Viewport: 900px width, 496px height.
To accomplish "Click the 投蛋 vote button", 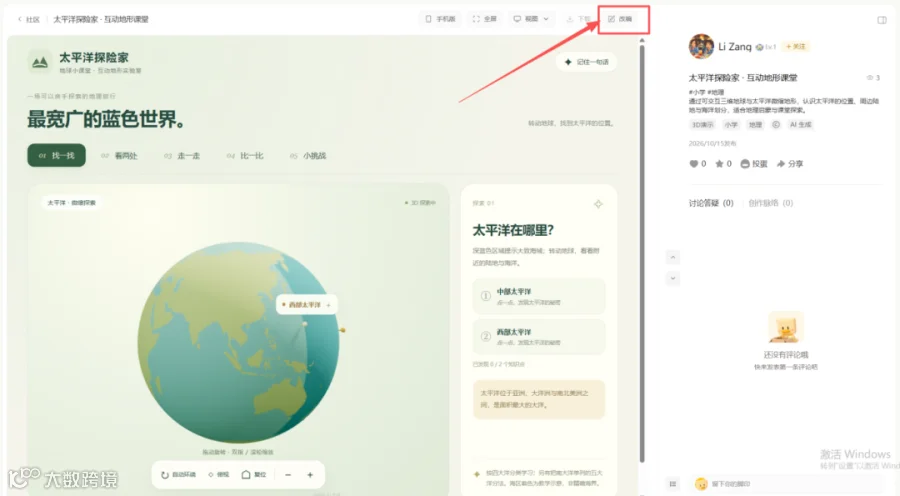I will tap(754, 164).
